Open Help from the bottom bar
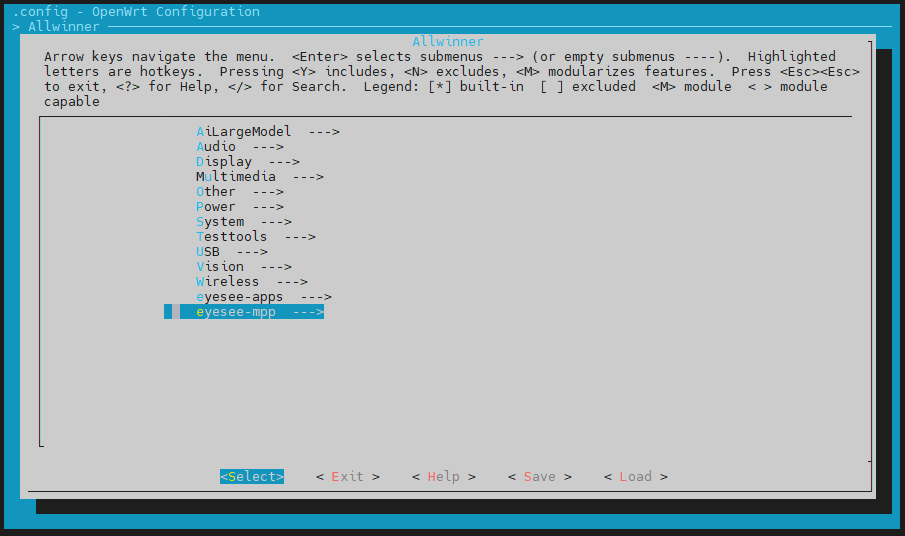Screen dimensions: 905x536 click(x=443, y=477)
